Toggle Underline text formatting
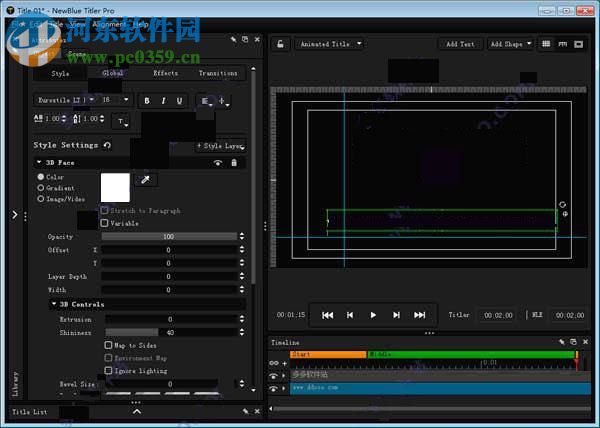This screenshot has width=600, height=428. pos(179,101)
